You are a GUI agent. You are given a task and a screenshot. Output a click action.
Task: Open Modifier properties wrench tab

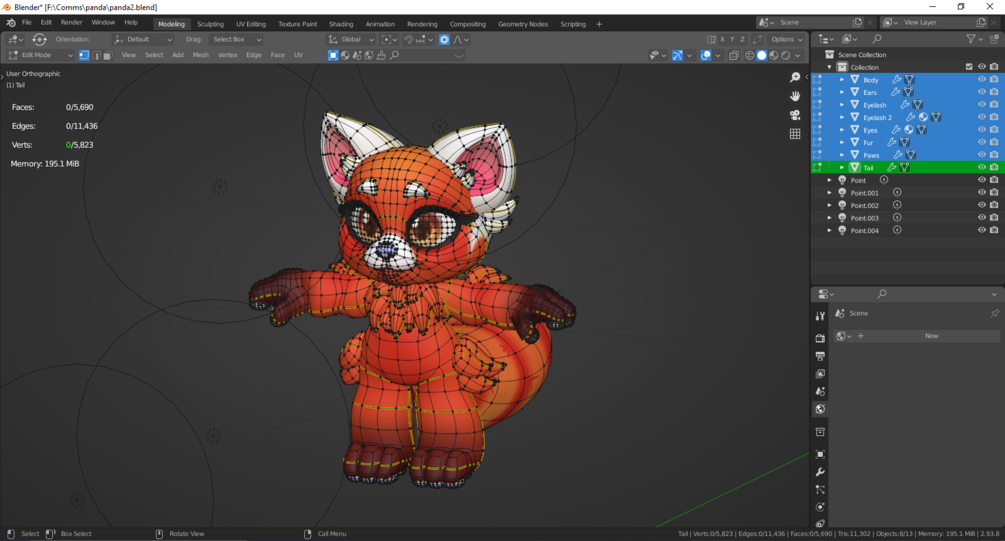click(x=820, y=472)
